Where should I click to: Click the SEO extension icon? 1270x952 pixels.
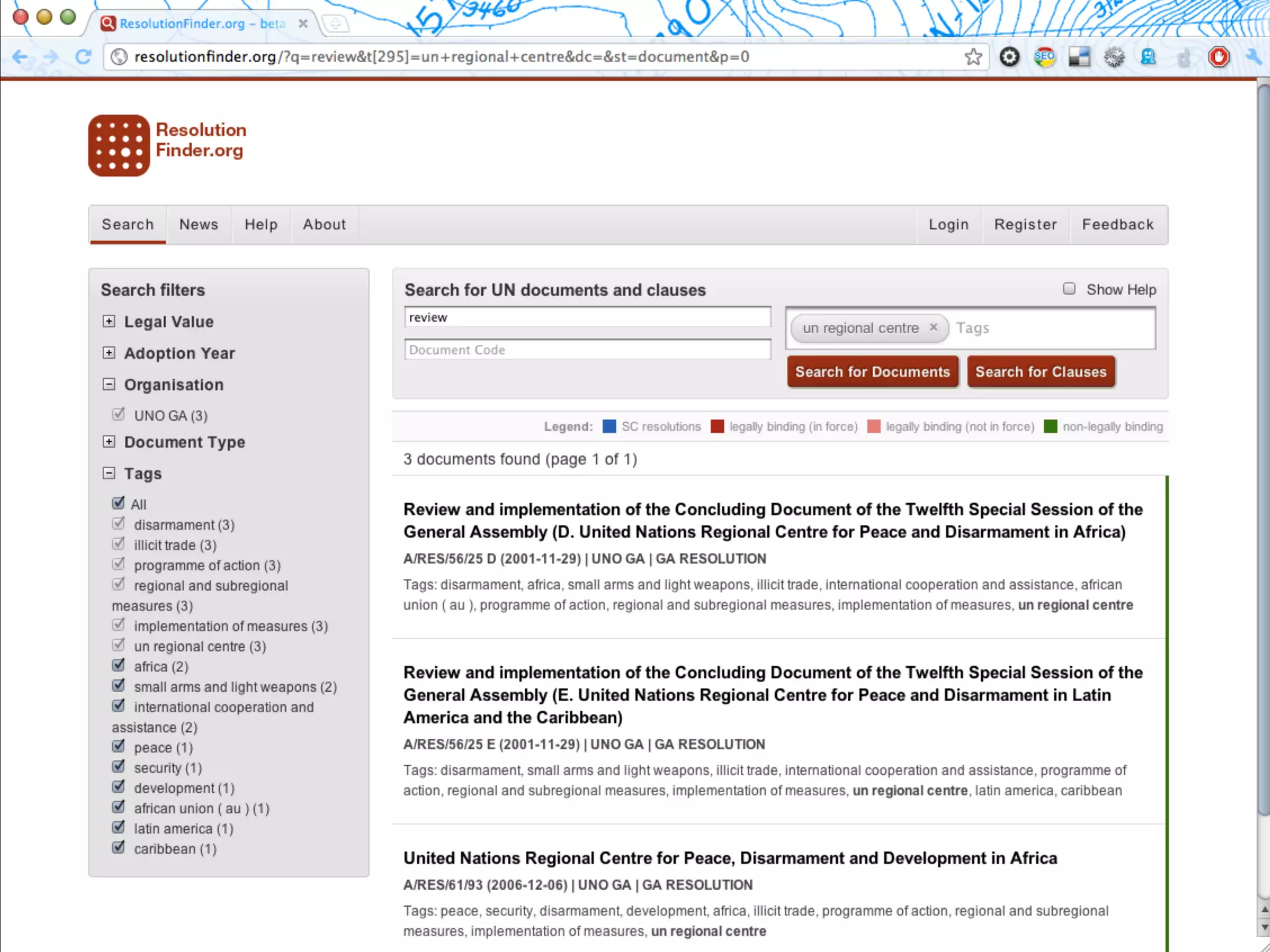point(1044,57)
